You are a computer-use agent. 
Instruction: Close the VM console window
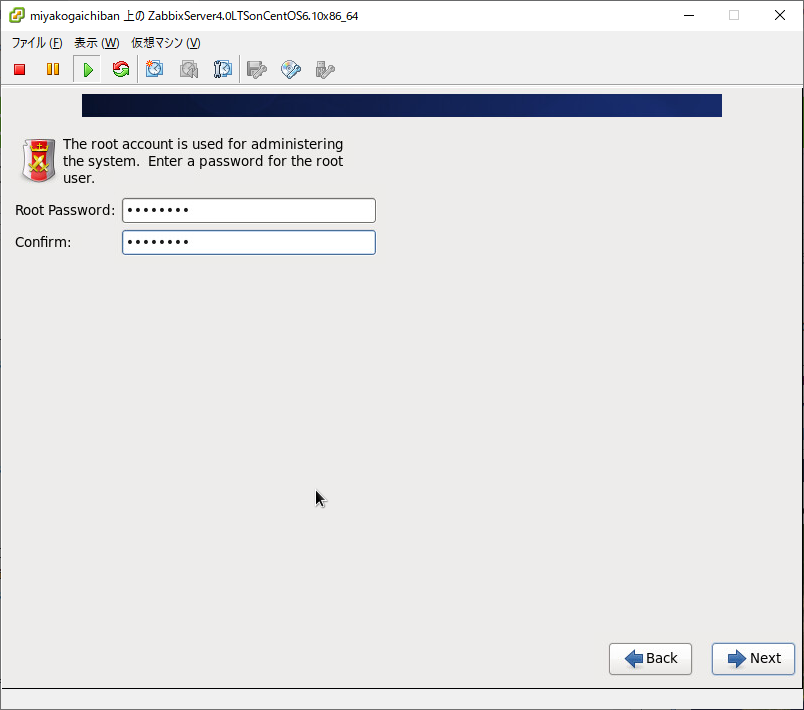[x=779, y=15]
